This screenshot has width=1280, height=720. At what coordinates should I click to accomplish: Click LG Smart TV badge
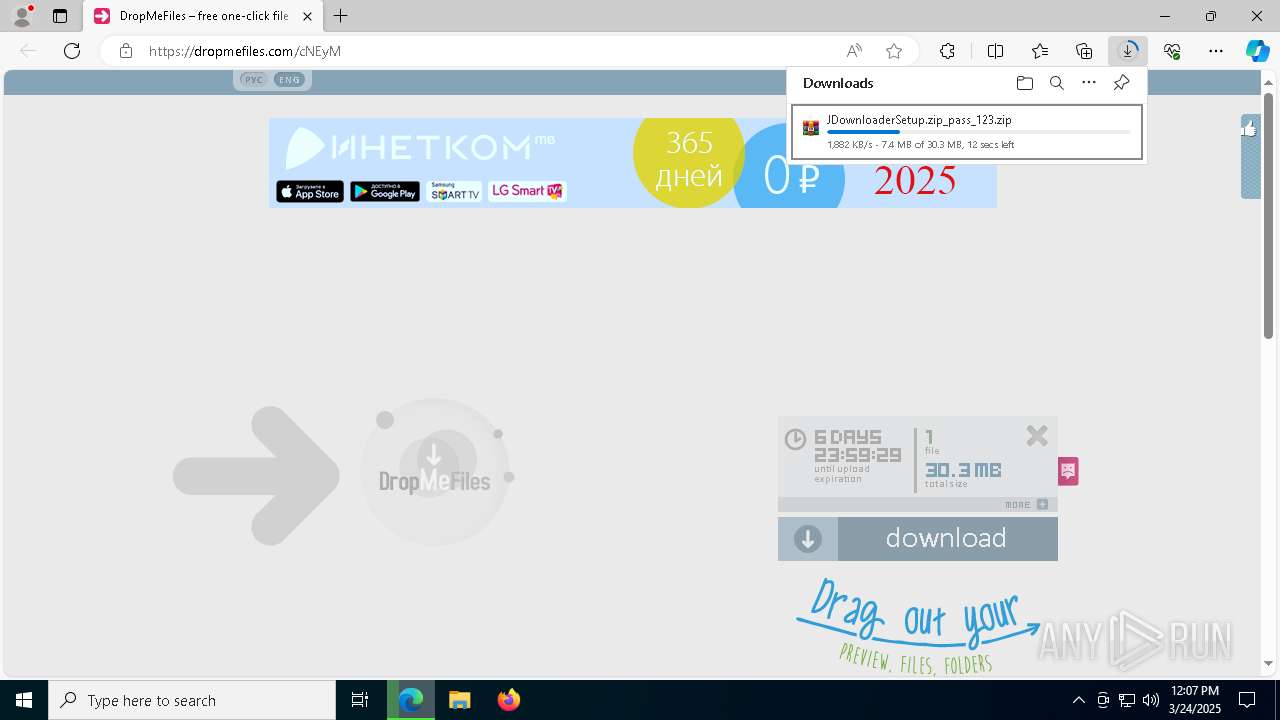[527, 191]
